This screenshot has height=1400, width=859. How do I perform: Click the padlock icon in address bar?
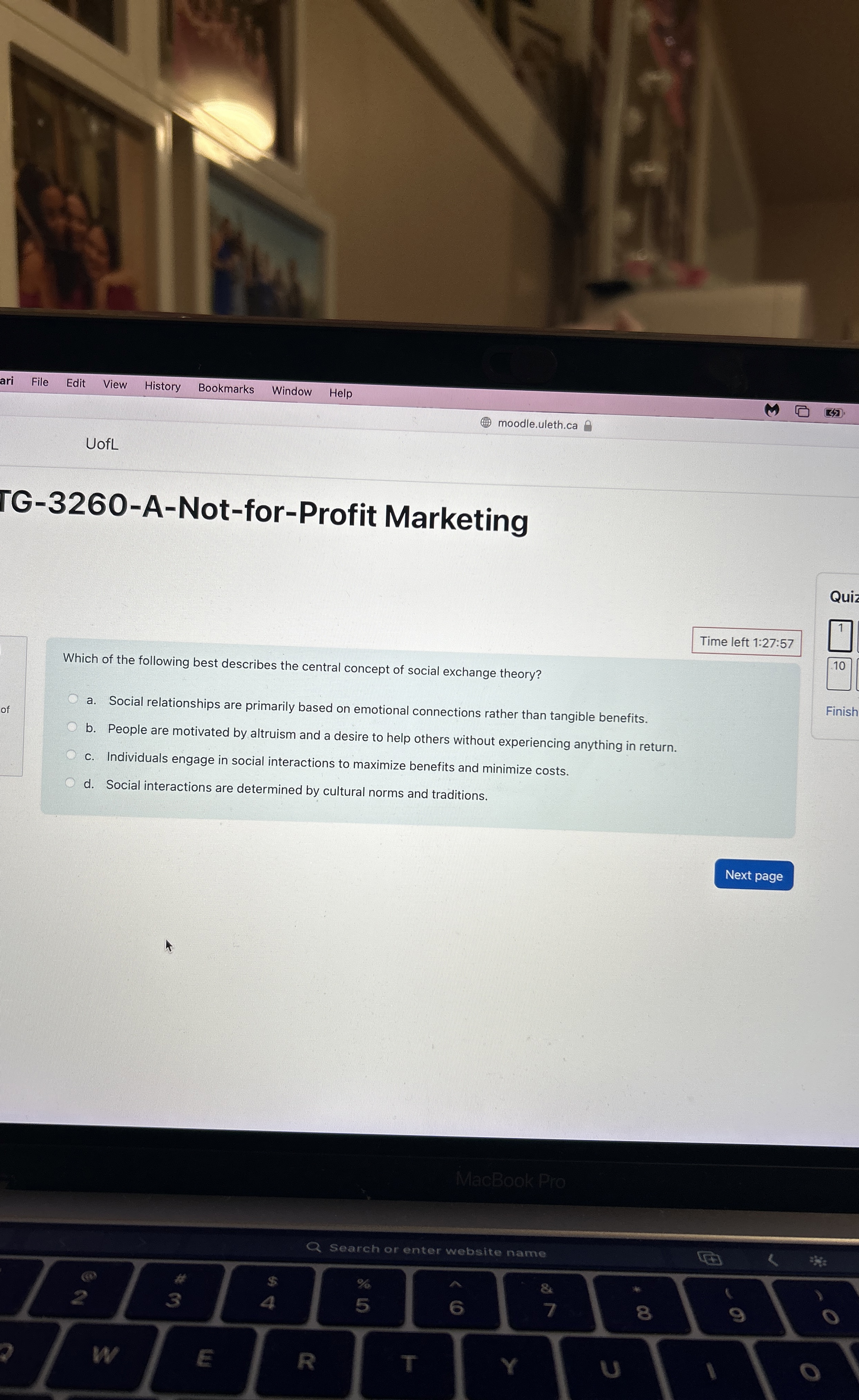588,426
